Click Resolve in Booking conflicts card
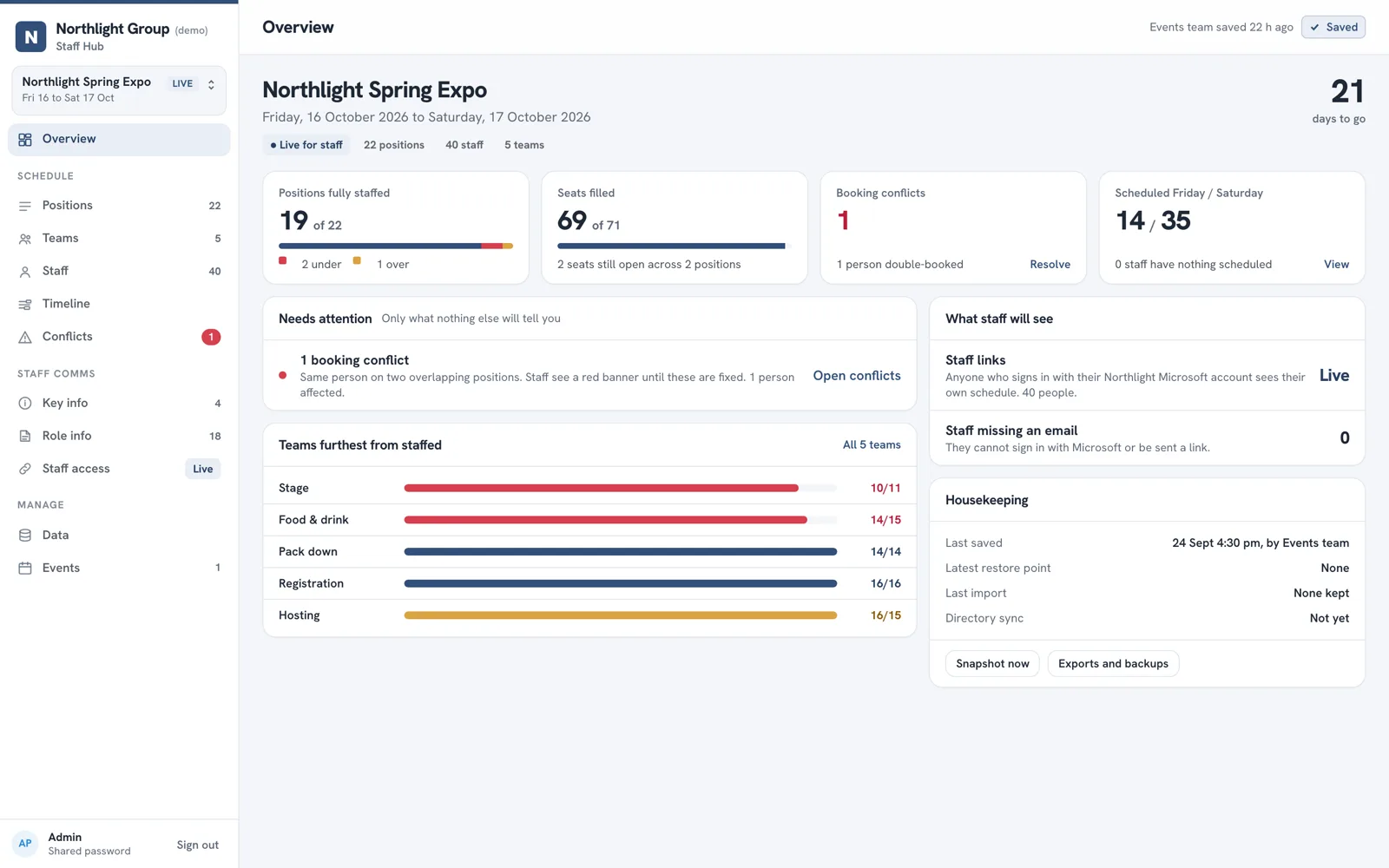Viewport: 1389px width, 868px height. [x=1050, y=264]
